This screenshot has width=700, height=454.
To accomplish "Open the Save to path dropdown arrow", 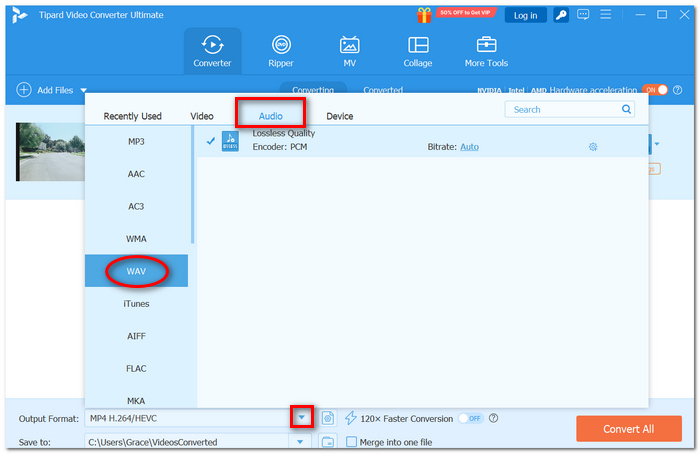I will (300, 442).
